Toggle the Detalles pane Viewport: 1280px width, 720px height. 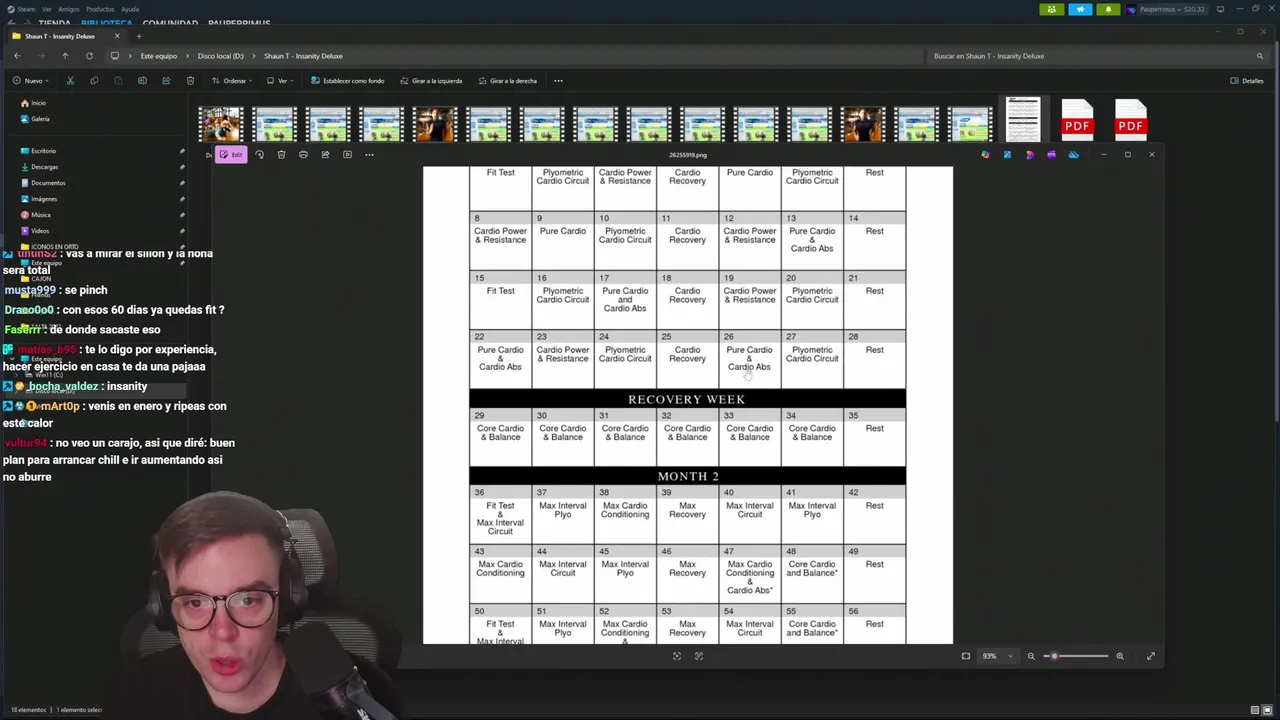point(1247,81)
